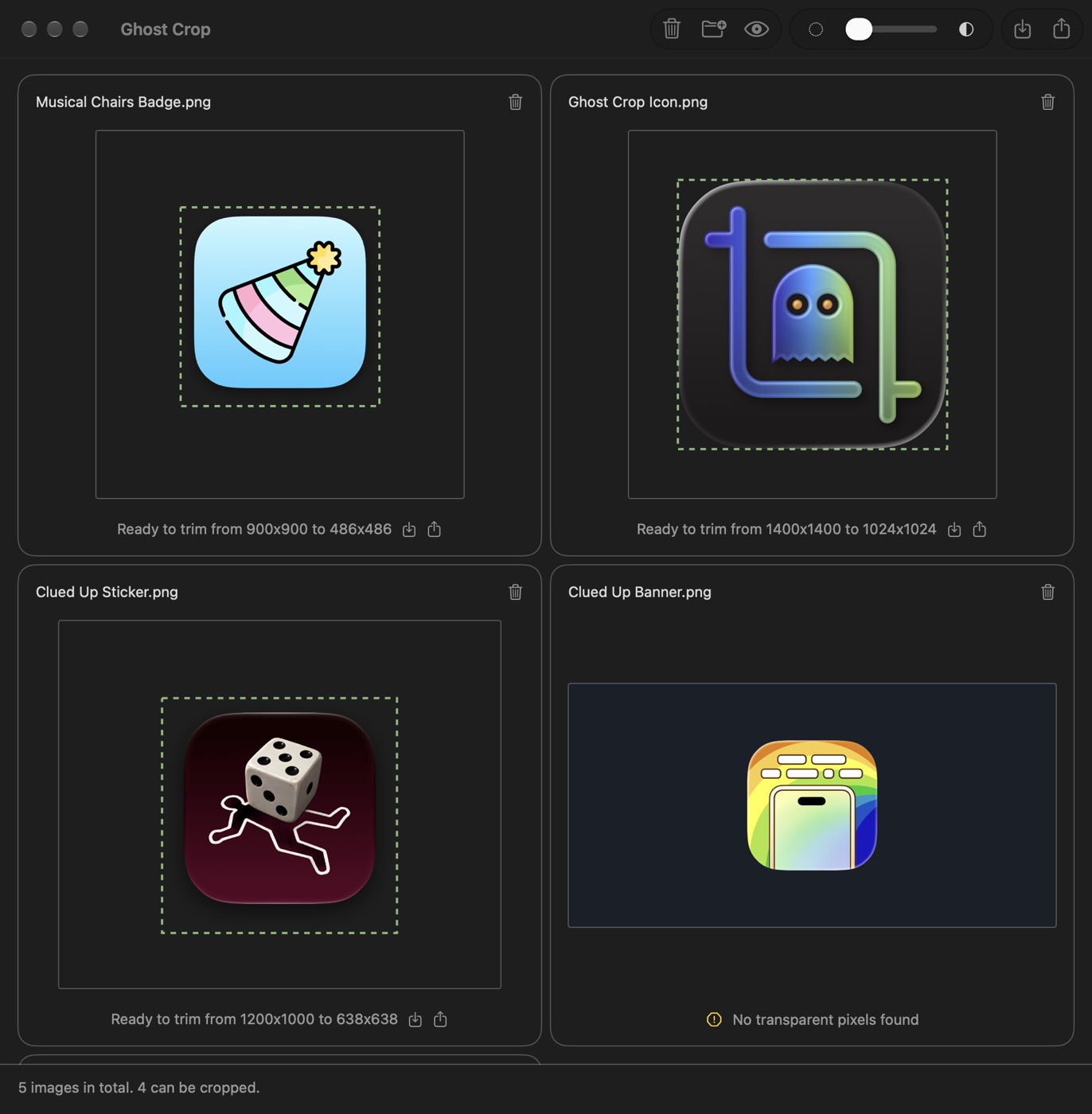Save the trimmed 486x486 Musical Chairs image
The width and height of the screenshot is (1092, 1114).
[x=409, y=529]
